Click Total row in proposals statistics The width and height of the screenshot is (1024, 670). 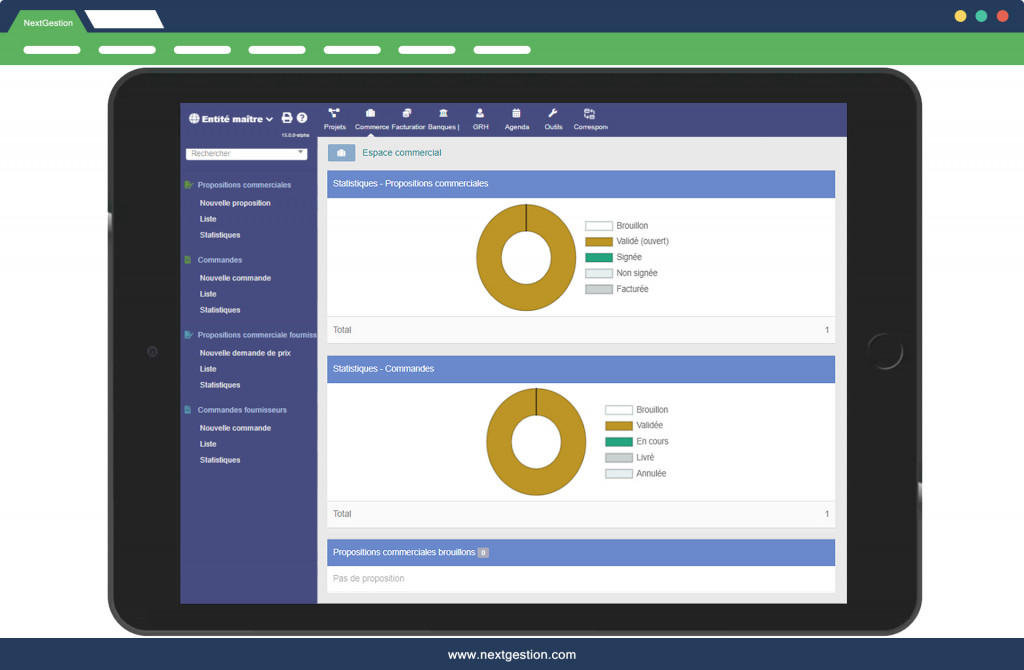pos(581,330)
